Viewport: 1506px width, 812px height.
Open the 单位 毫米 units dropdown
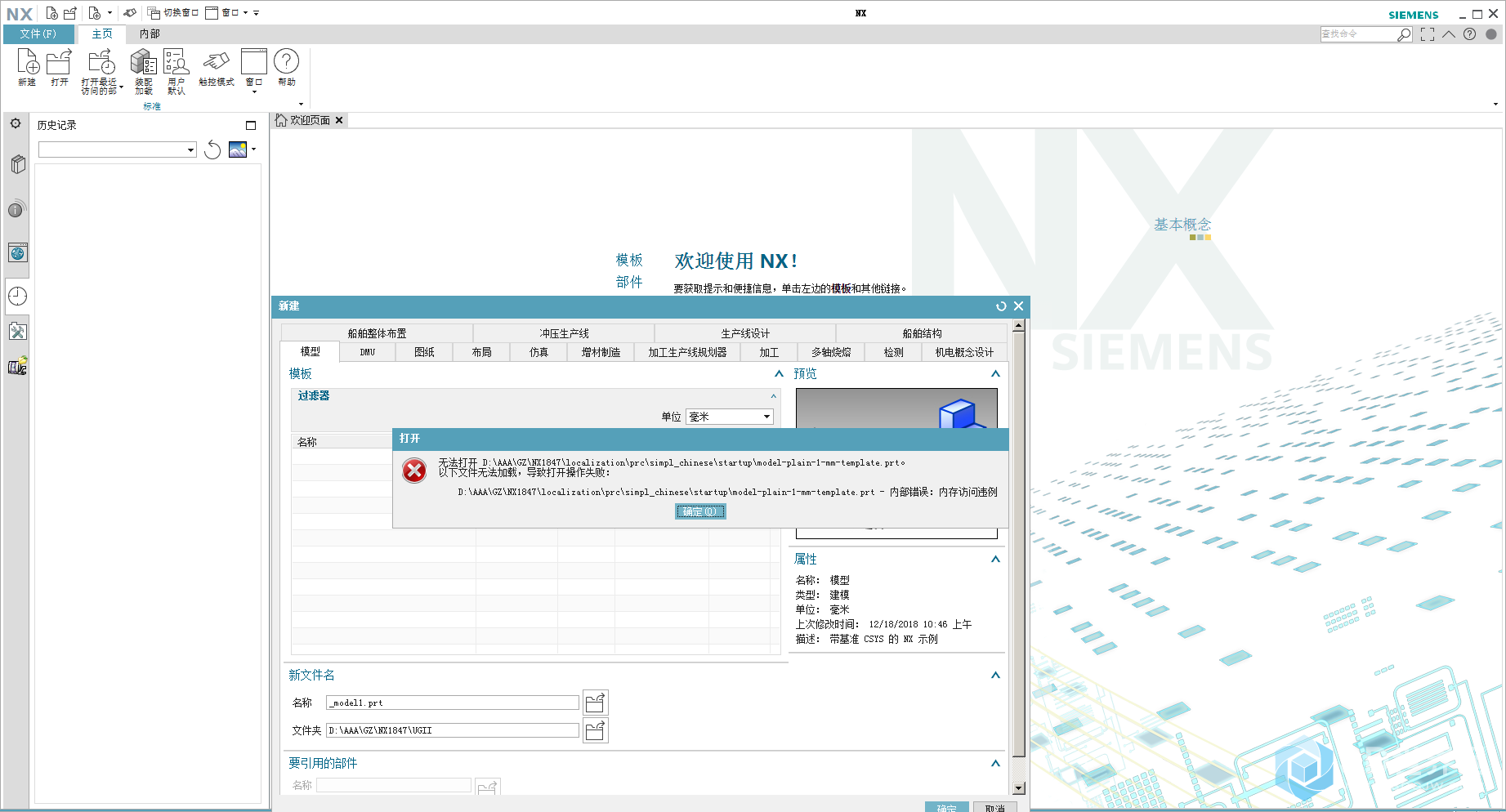[x=730, y=417]
